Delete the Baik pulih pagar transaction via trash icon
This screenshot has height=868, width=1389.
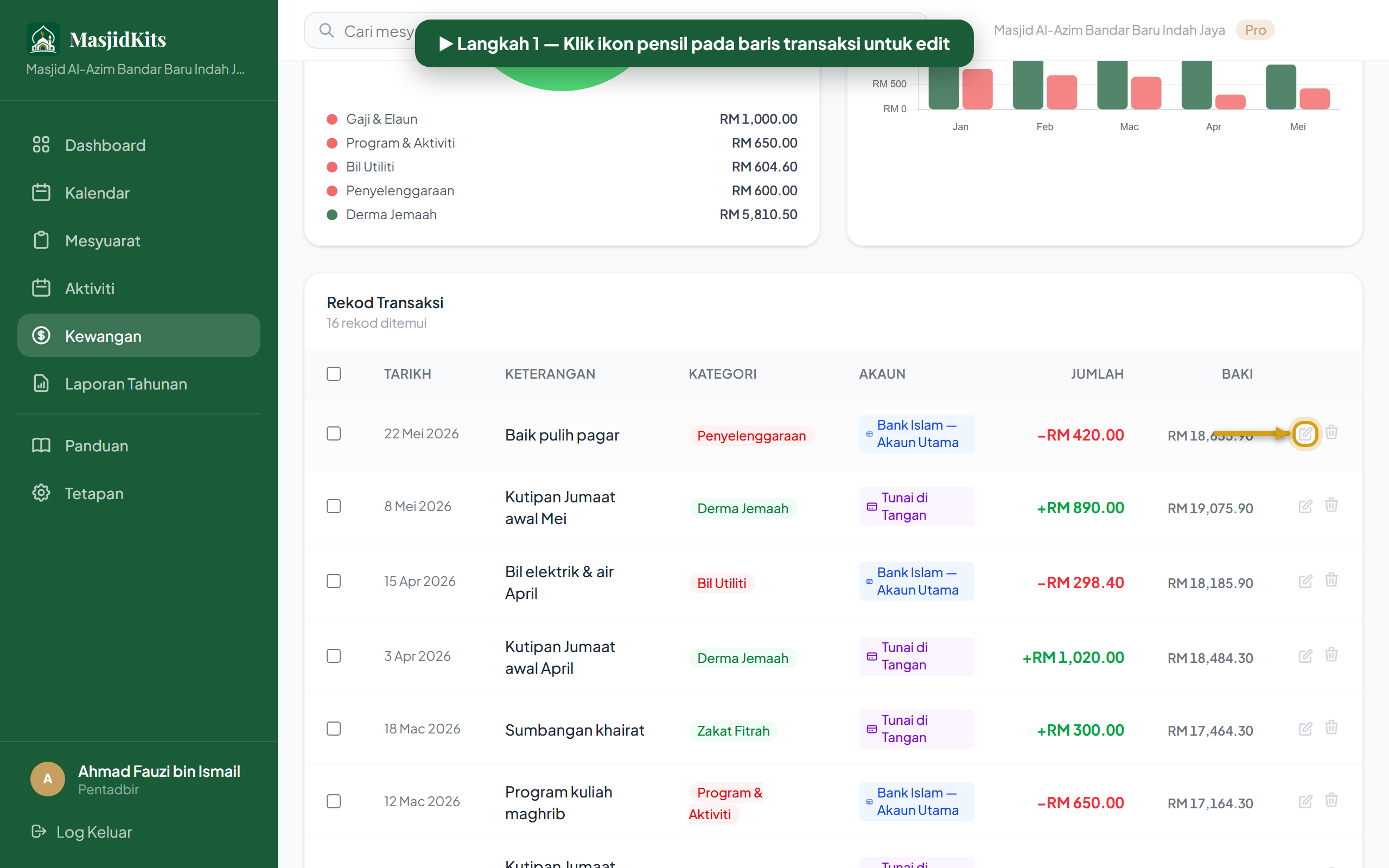(1331, 432)
